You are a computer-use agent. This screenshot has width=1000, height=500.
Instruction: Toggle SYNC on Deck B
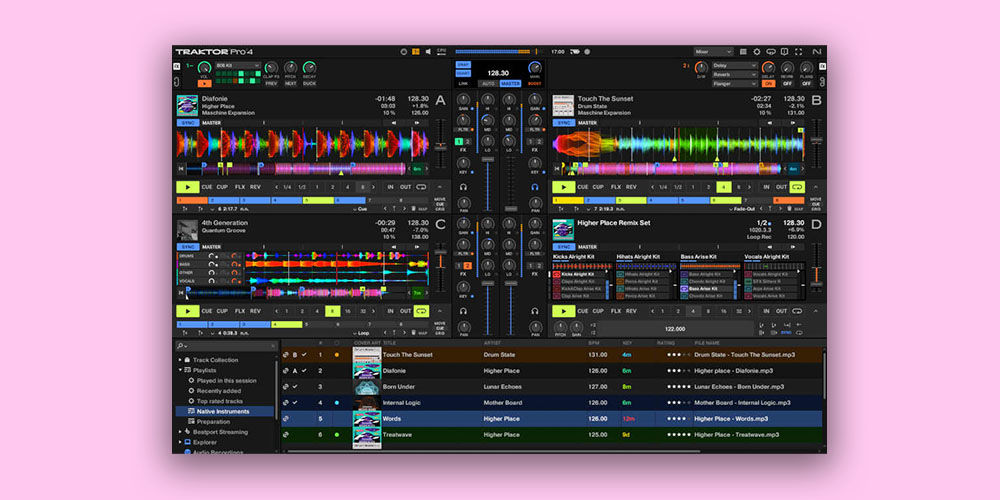point(564,122)
